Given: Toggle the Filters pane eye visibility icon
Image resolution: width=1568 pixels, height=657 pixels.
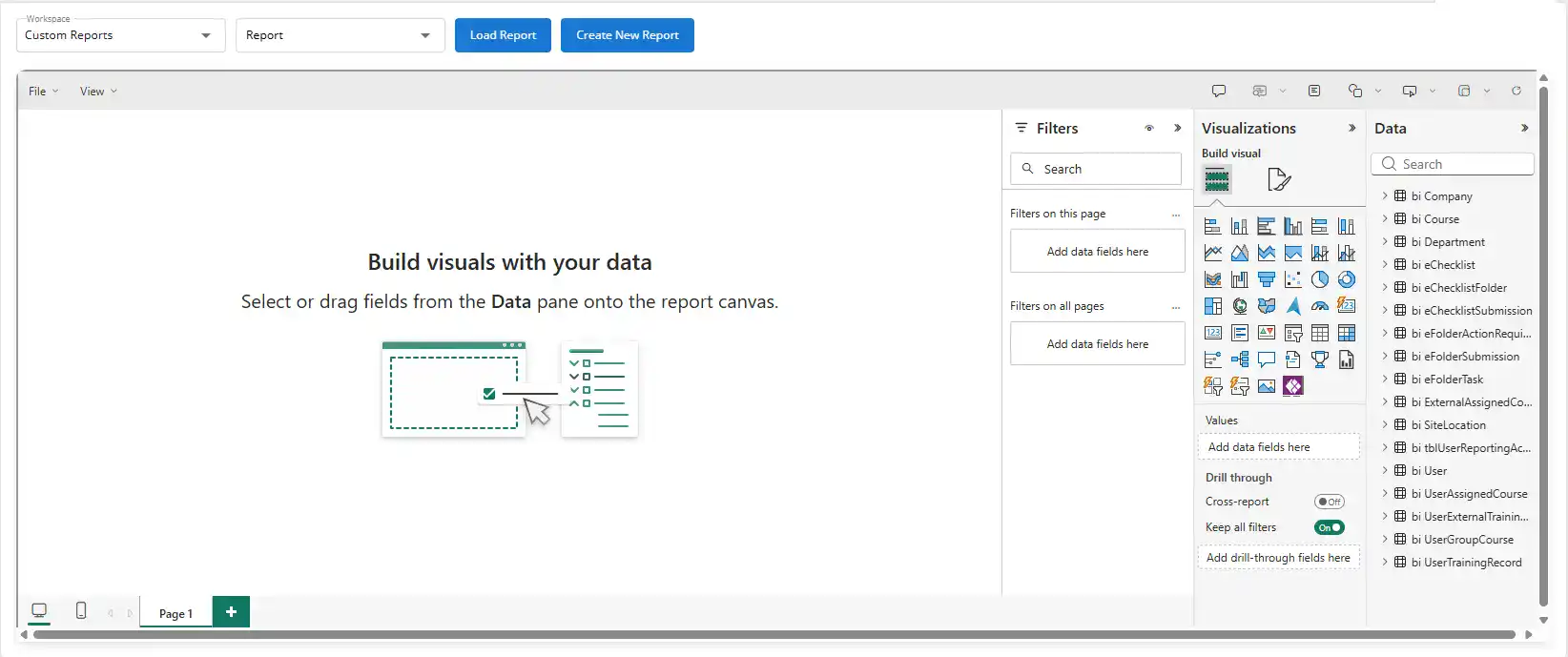Looking at the screenshot, I should (1149, 128).
